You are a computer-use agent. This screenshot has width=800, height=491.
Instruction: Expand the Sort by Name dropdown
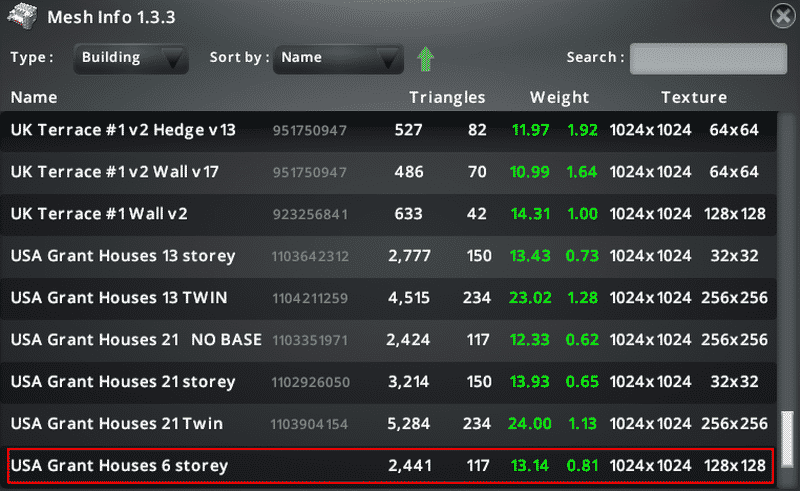tap(338, 58)
